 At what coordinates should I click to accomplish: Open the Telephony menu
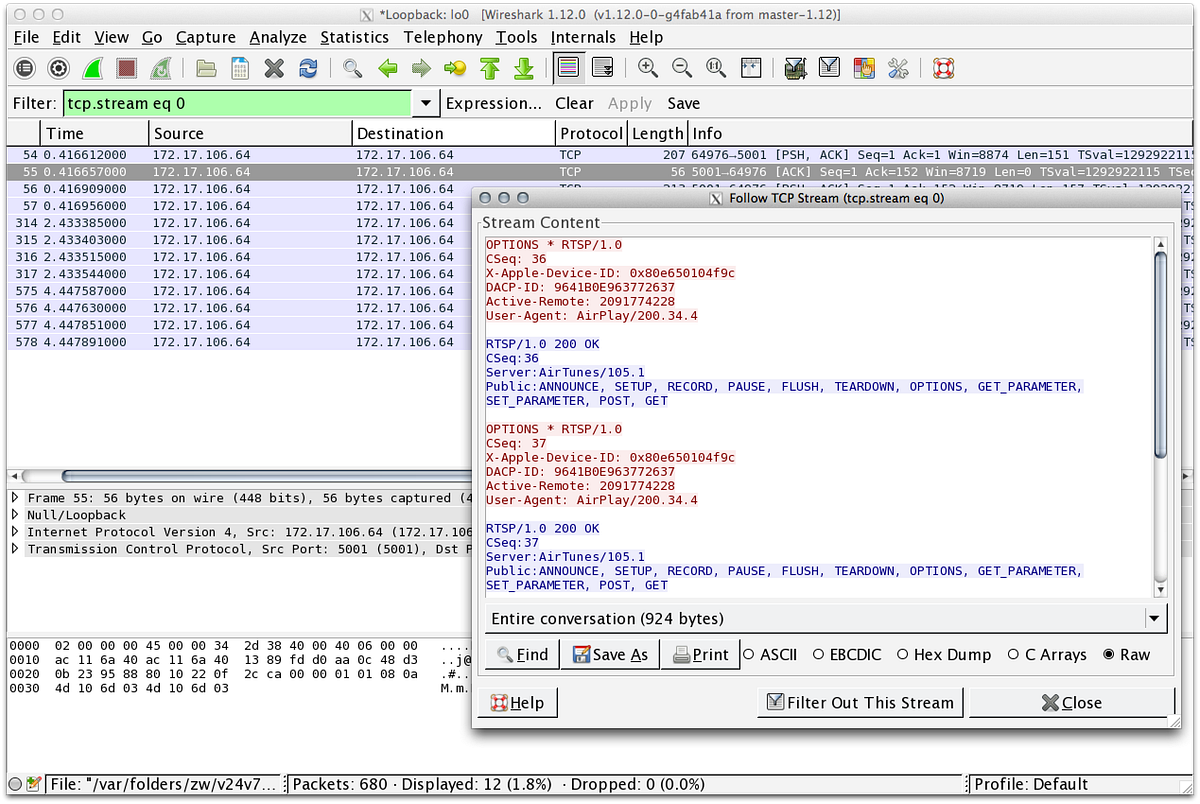[x=442, y=37]
